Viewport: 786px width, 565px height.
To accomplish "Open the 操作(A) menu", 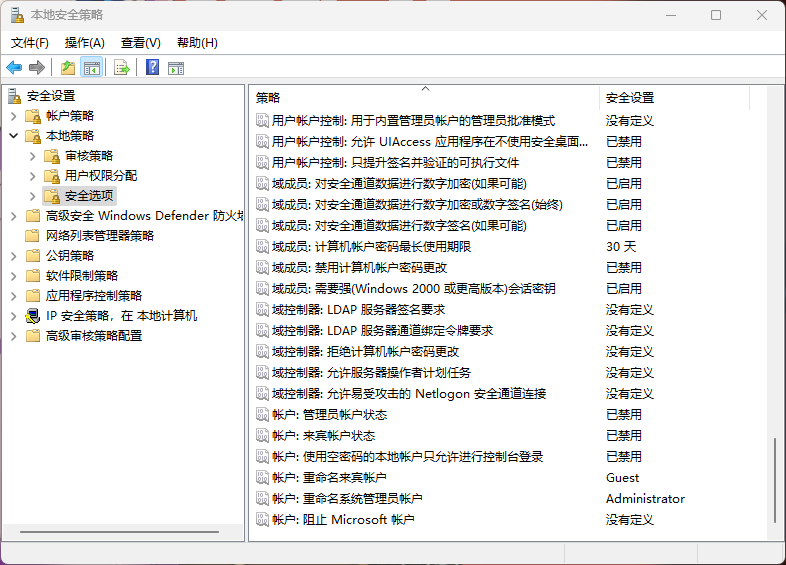I will point(85,43).
